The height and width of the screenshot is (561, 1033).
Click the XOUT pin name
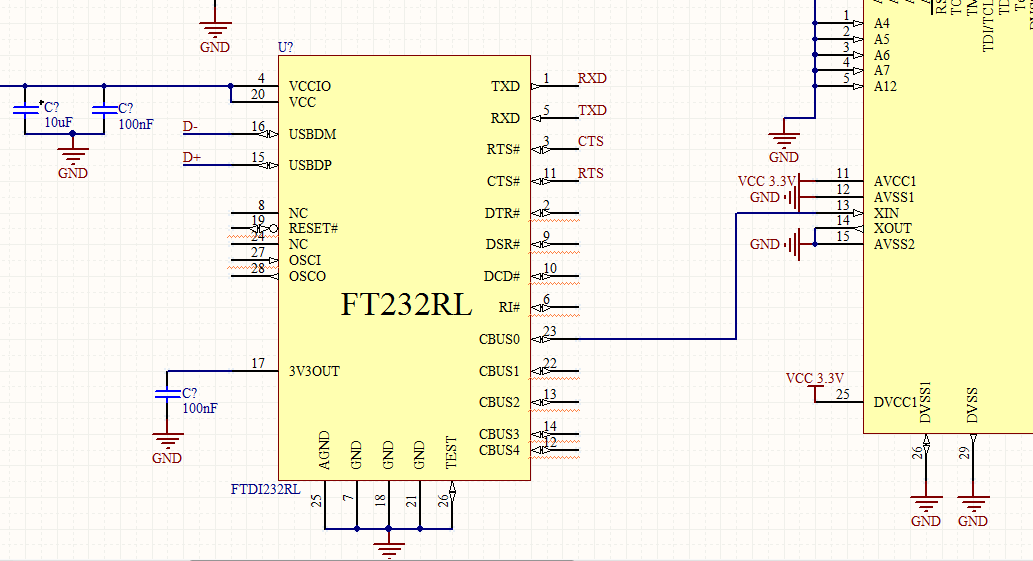click(893, 228)
